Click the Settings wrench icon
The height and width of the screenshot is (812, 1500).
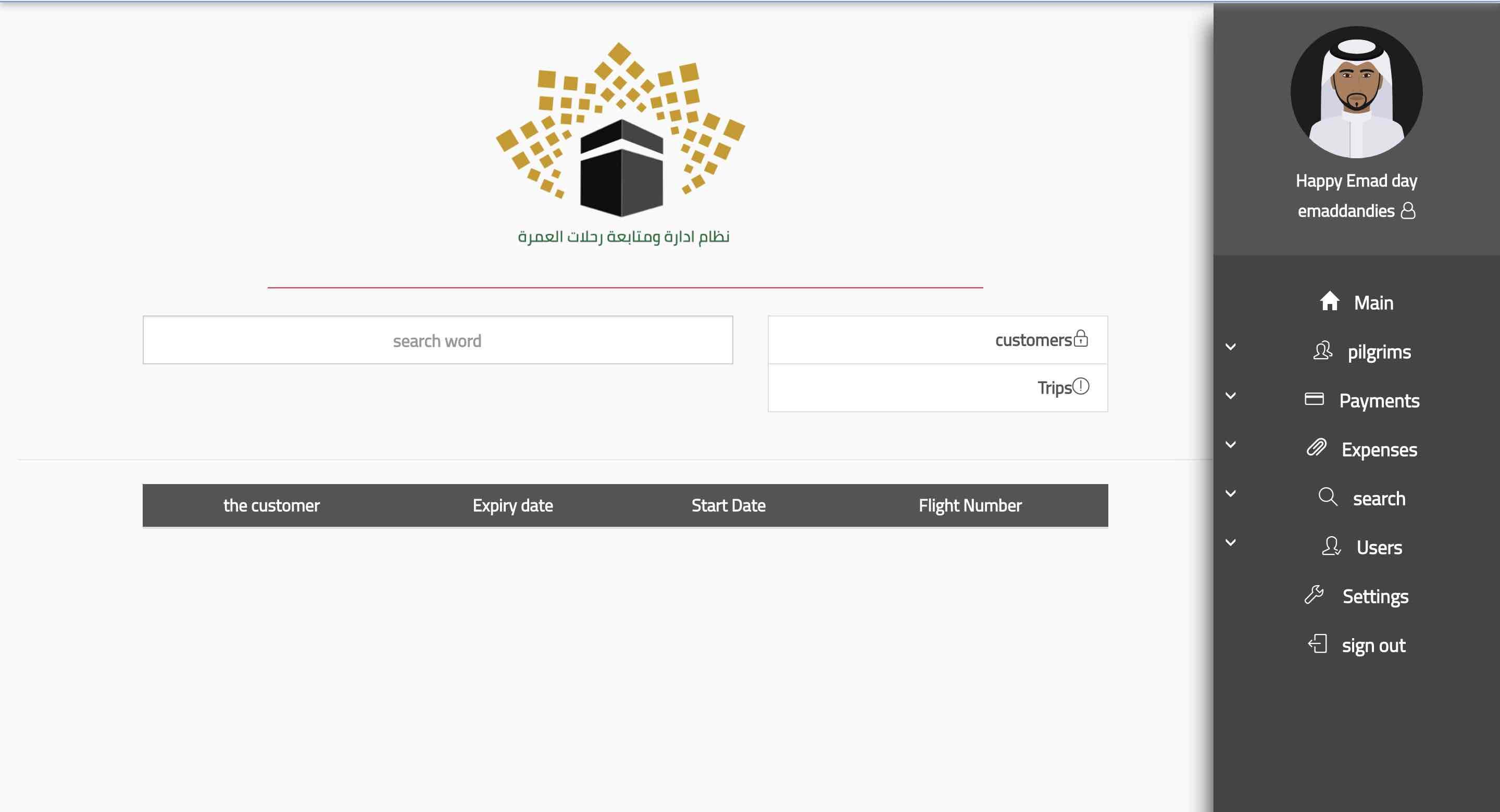coord(1314,595)
